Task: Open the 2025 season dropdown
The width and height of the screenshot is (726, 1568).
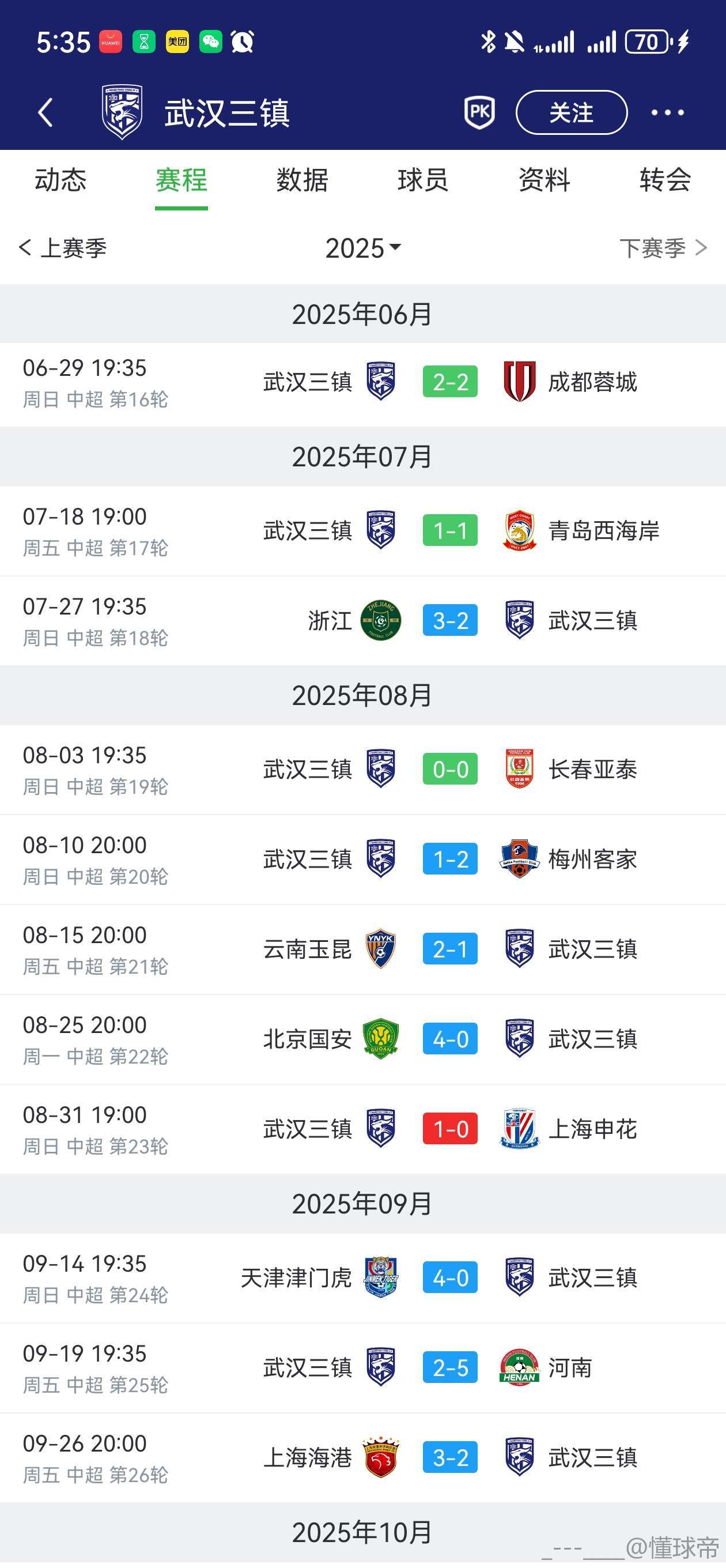Action: (364, 248)
